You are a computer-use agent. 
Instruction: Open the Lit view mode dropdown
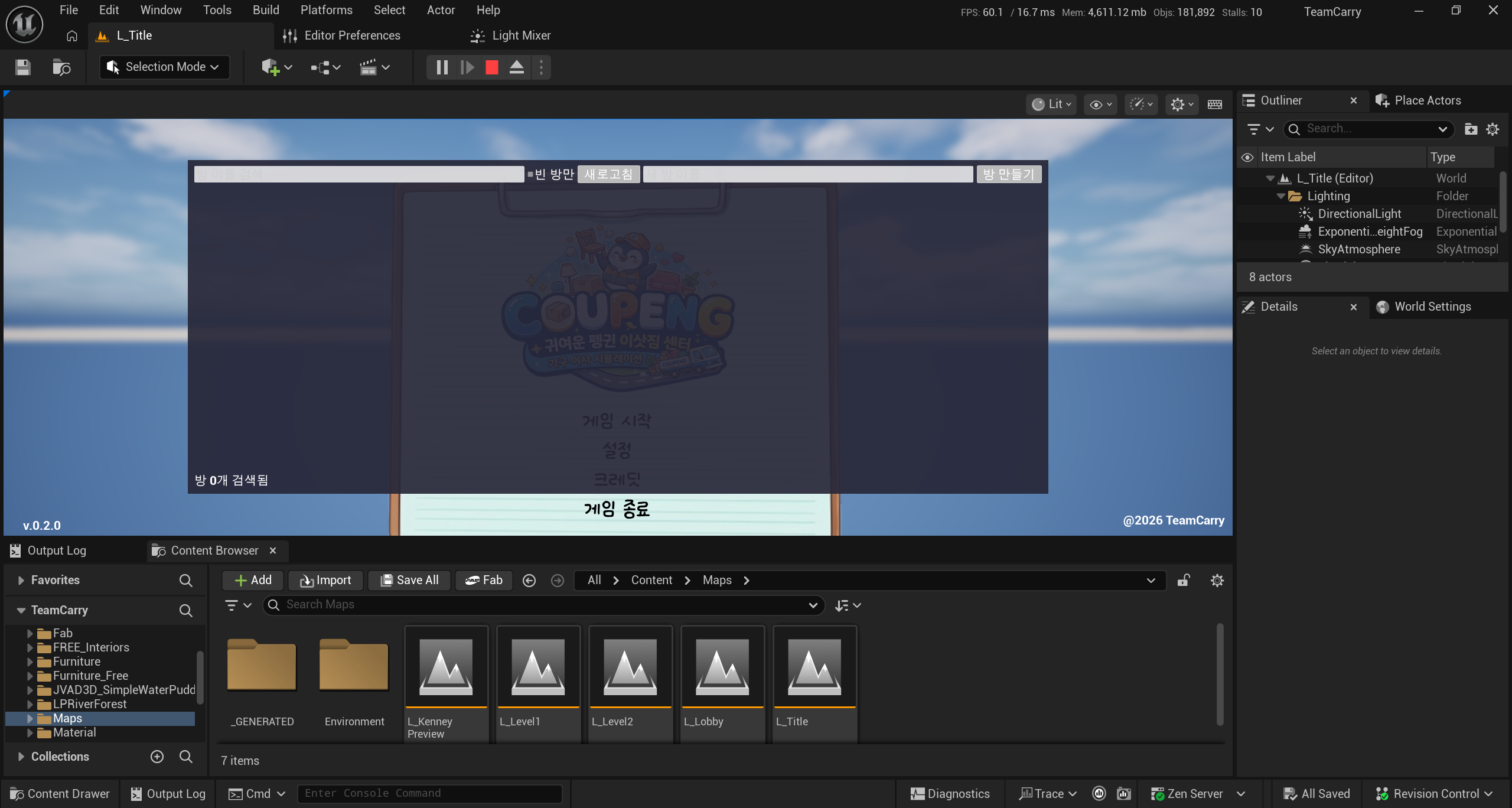click(1052, 105)
